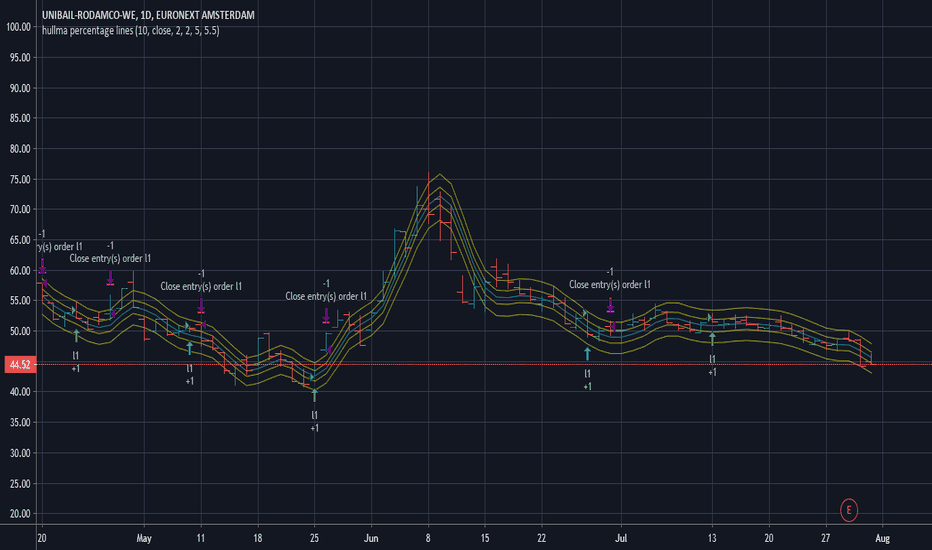
Task: Click the purple arrow before May label
Action: pos(111,278)
